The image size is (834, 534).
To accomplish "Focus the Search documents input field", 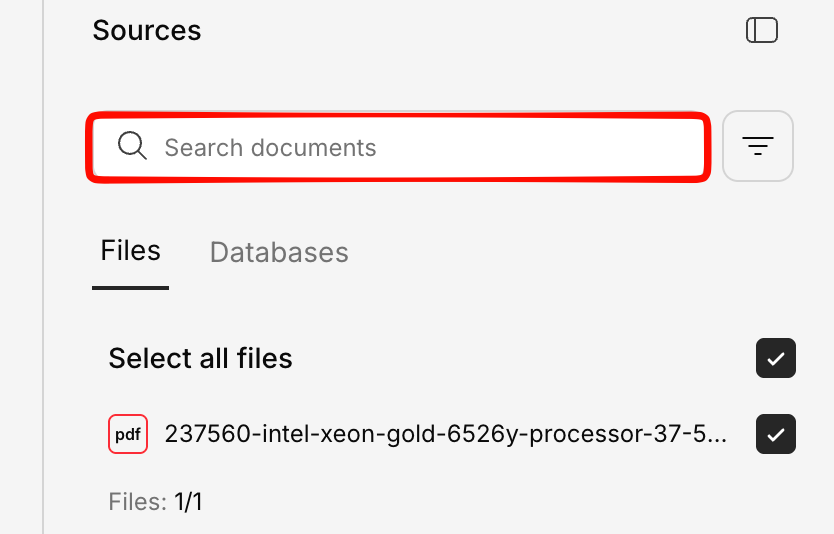I will 430,147.
